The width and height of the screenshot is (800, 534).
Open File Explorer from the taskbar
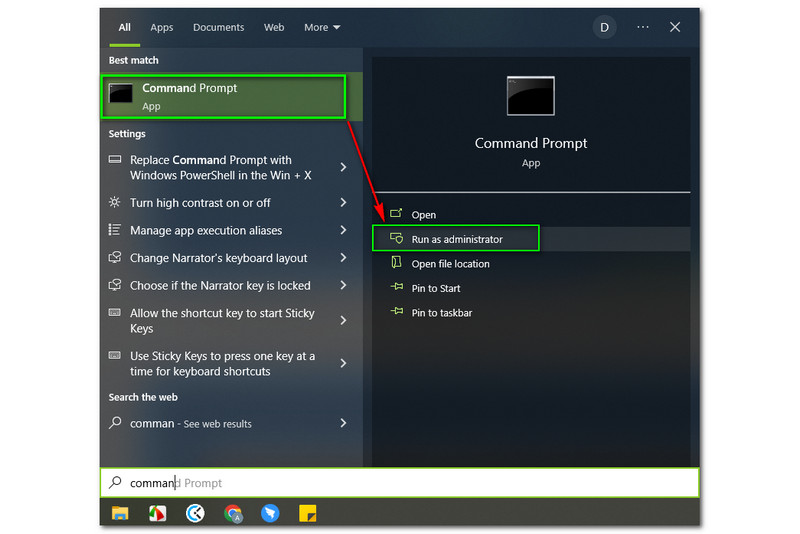coord(120,513)
